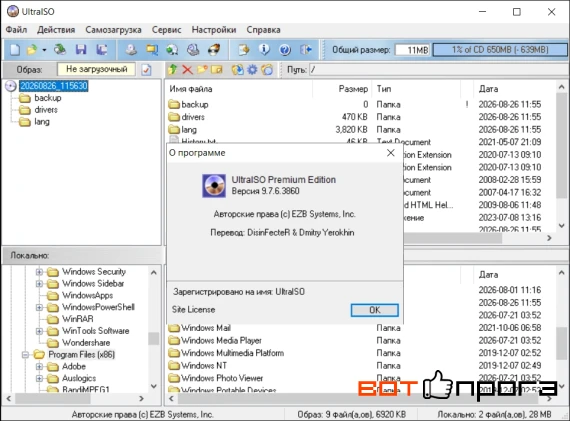Click the New image toolbar icon

coord(15,49)
